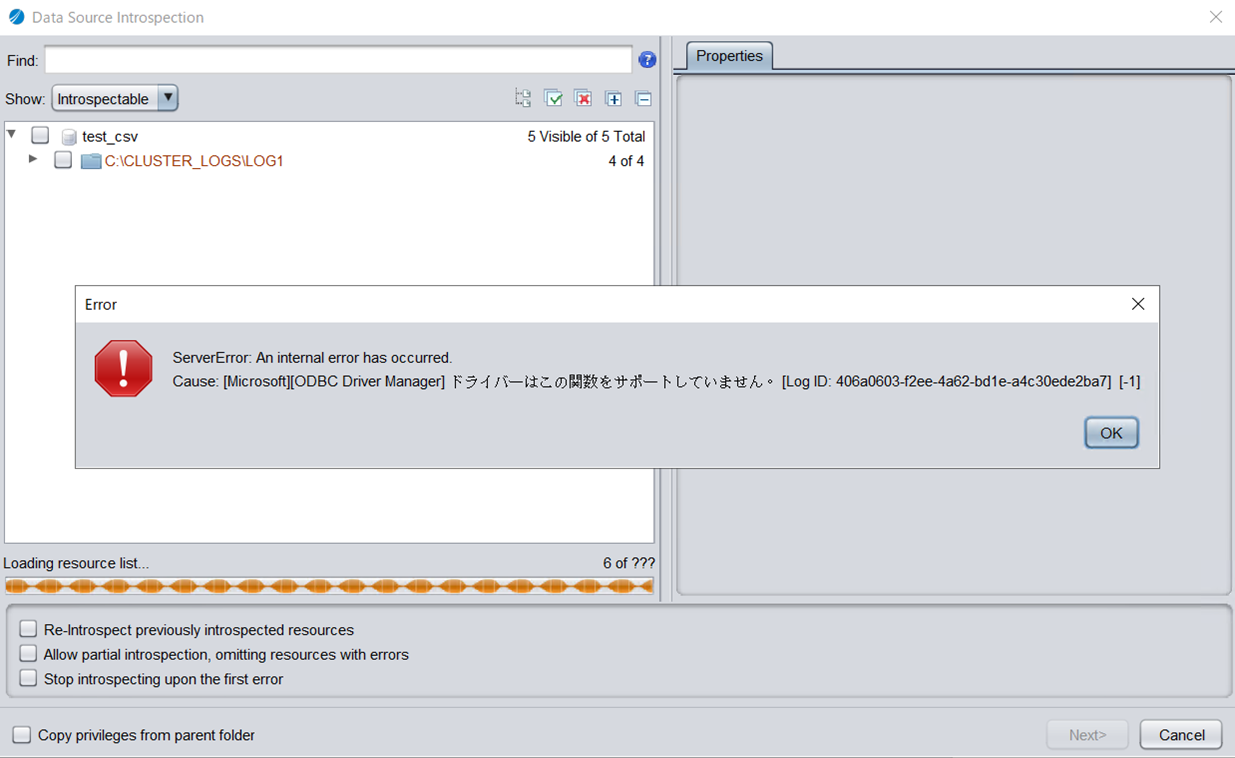Check the C:\CLUSTER_LOGS\LOG1 checkbox
Viewport: 1235px width, 758px height.
[63, 160]
